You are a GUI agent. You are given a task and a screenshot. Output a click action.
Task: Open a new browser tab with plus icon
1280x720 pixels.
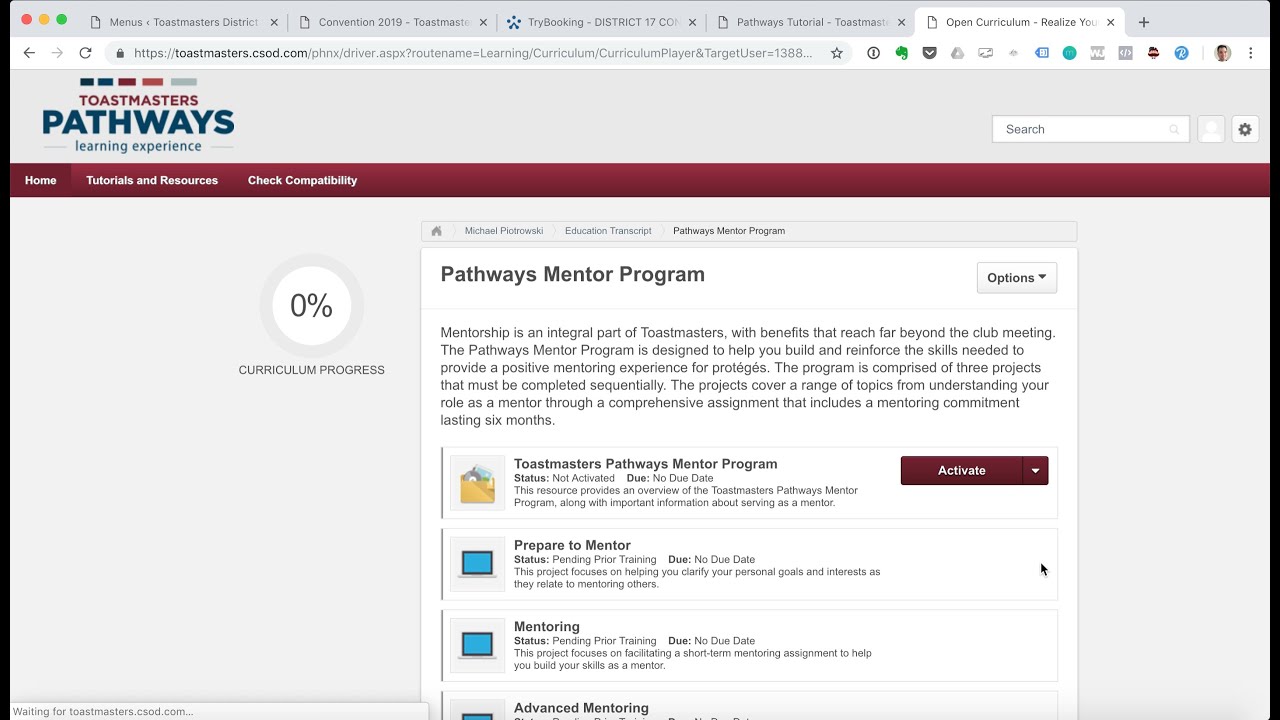coord(1144,22)
